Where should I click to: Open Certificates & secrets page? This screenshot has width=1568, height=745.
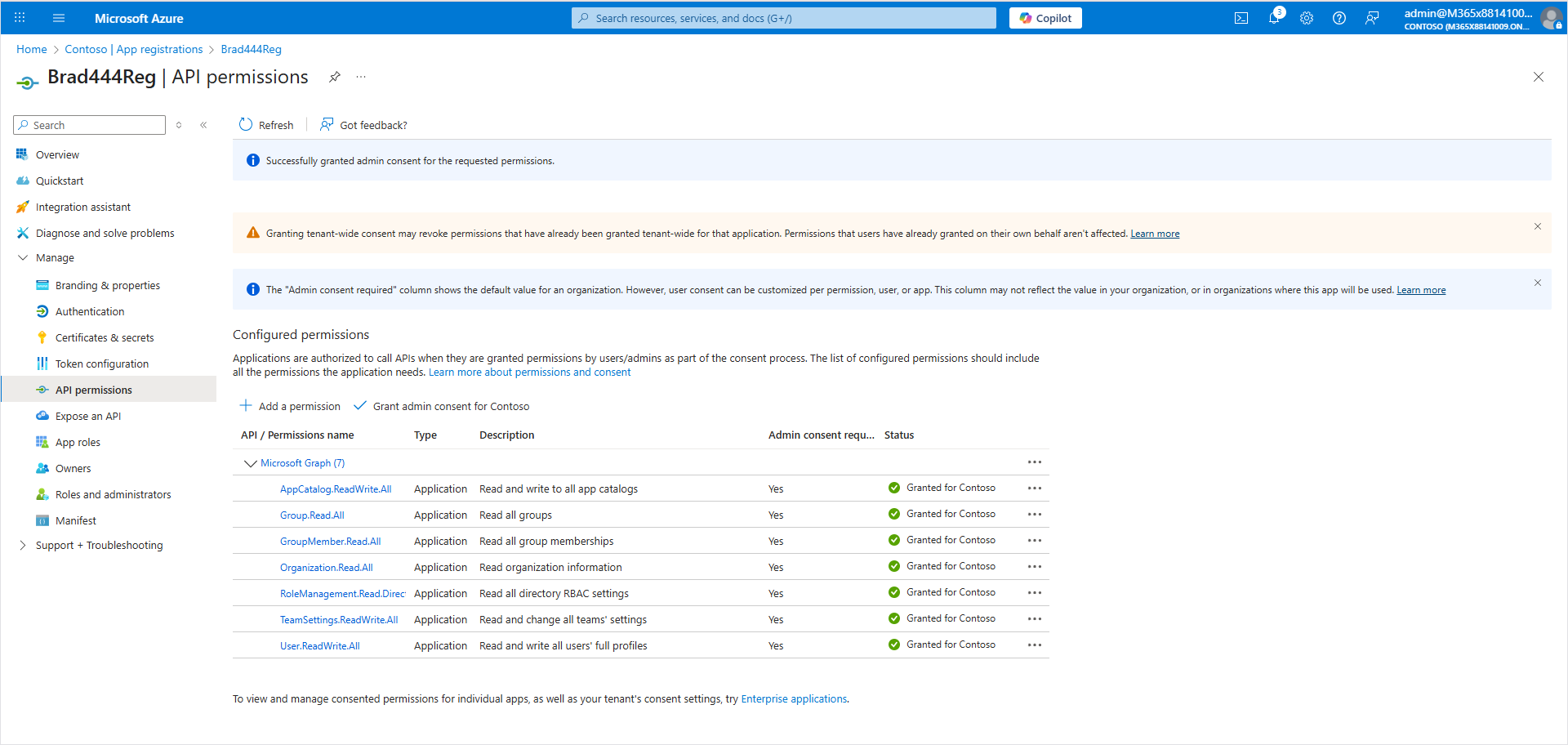click(x=105, y=338)
